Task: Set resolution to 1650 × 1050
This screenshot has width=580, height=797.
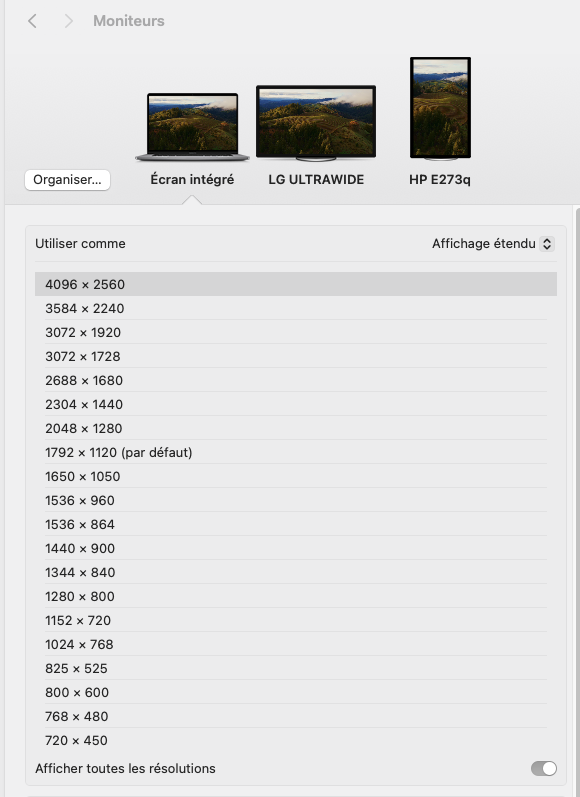Action: (x=296, y=476)
